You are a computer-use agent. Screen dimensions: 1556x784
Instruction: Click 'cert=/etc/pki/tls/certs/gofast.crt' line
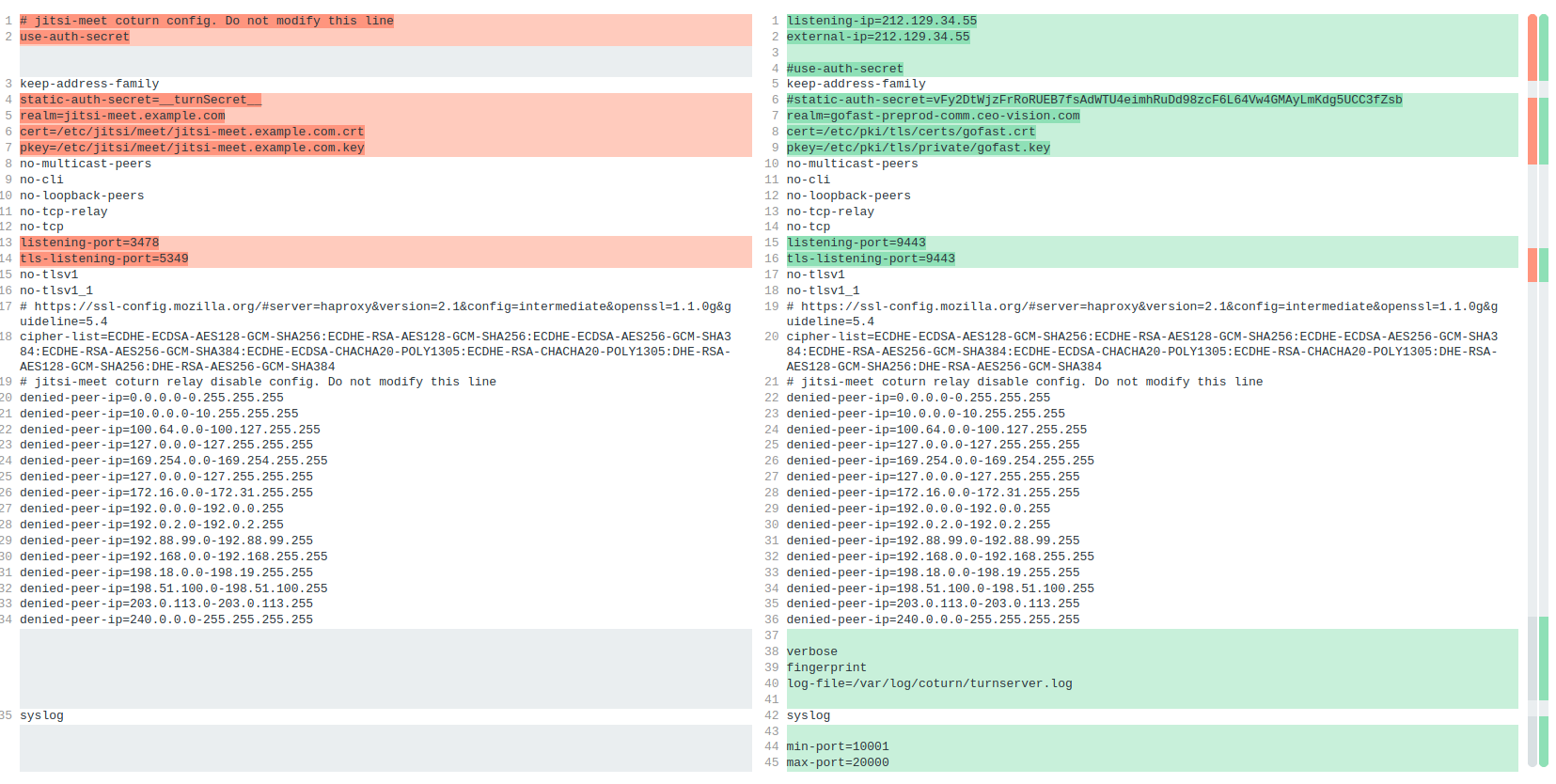pos(911,132)
